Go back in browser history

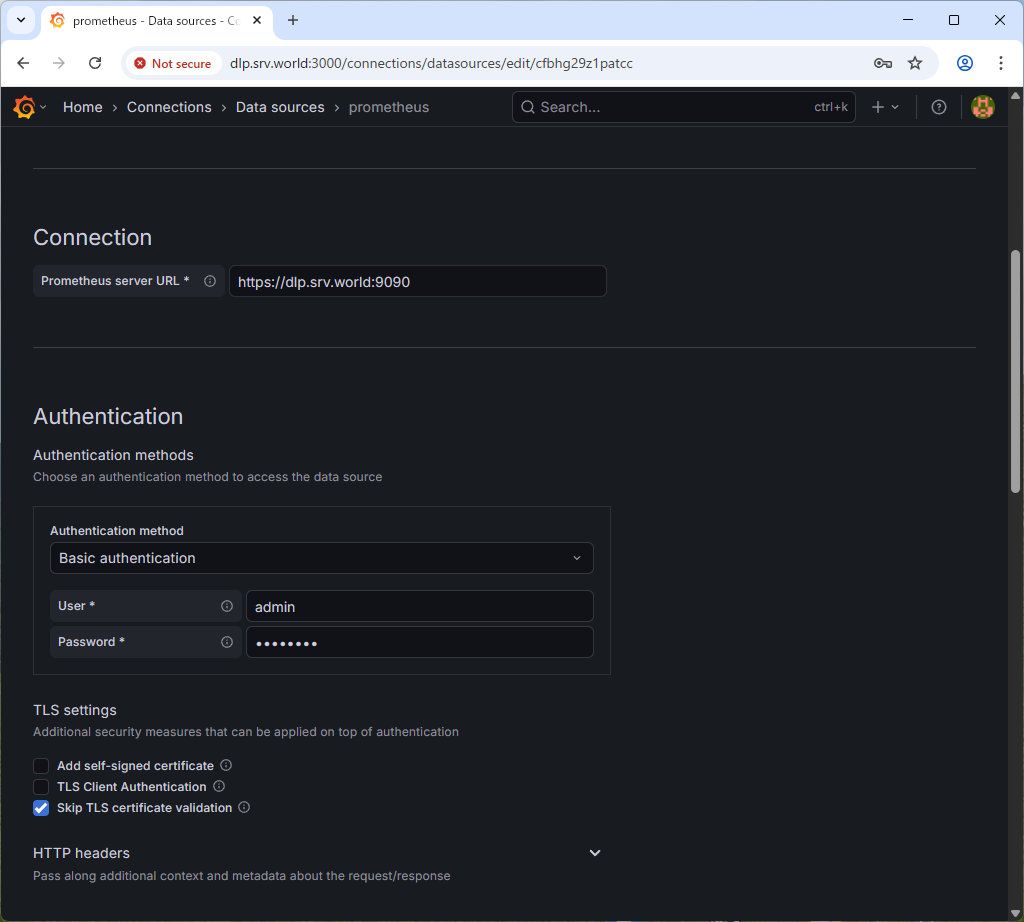(24, 63)
